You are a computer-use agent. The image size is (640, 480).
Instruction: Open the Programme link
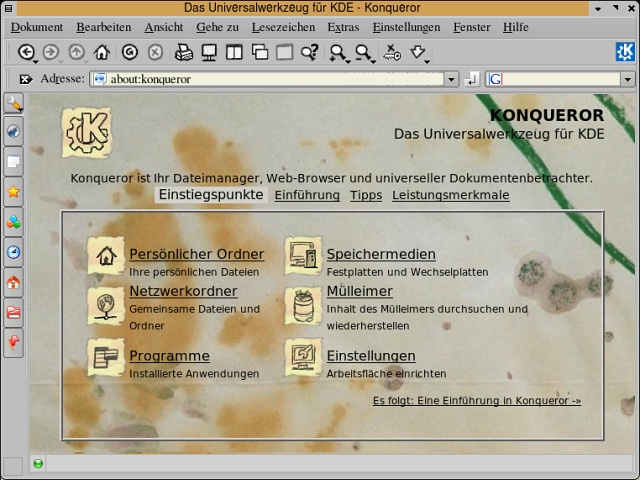(169, 356)
